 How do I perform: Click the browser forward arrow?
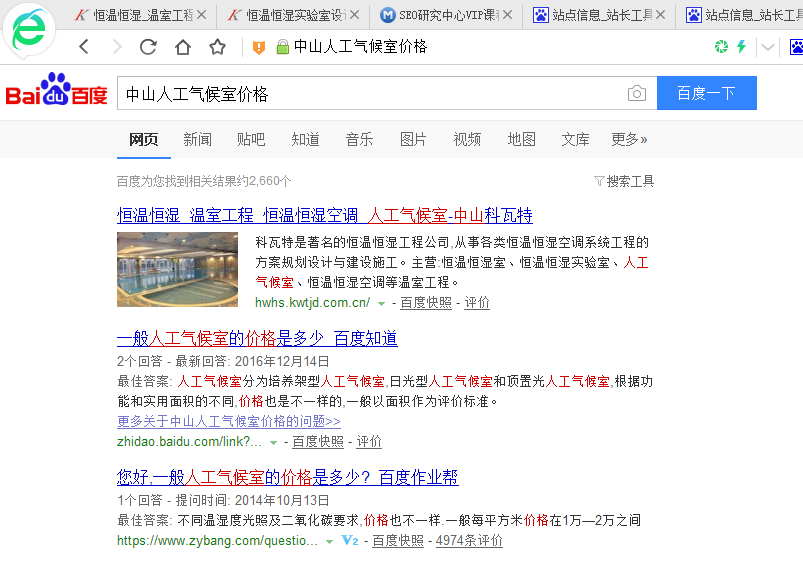[x=117, y=47]
